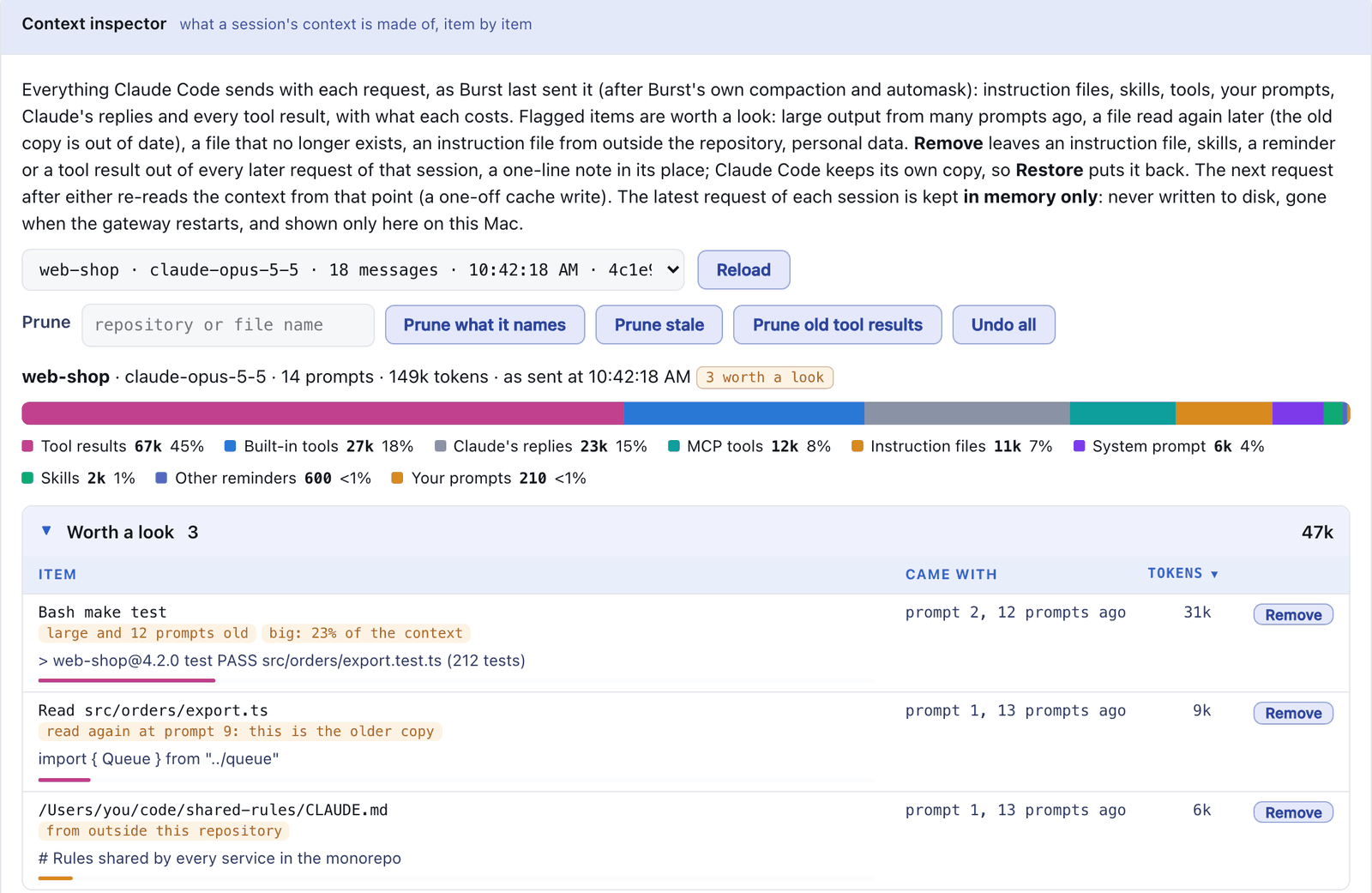The image size is (1372, 893).
Task: Click the 'big: 23% of the context' tag
Action: click(x=366, y=634)
